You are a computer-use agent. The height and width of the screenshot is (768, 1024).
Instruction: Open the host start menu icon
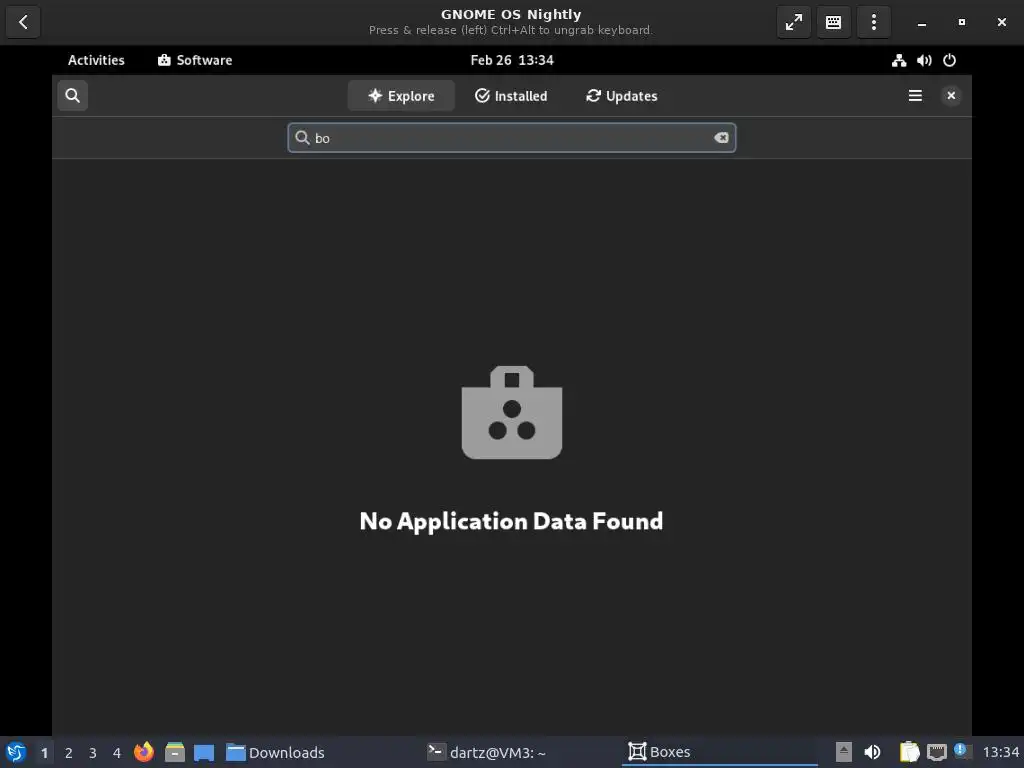coord(16,752)
